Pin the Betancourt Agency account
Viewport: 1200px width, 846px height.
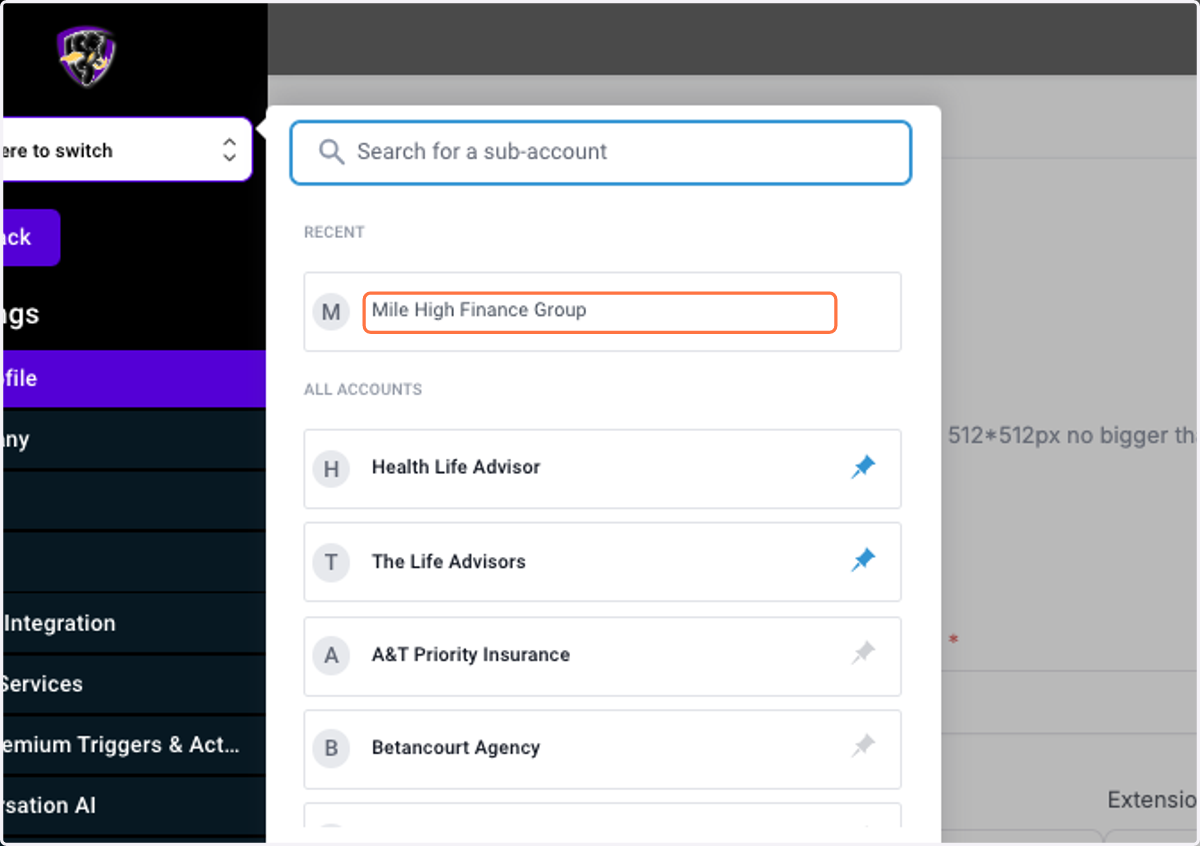point(863,747)
